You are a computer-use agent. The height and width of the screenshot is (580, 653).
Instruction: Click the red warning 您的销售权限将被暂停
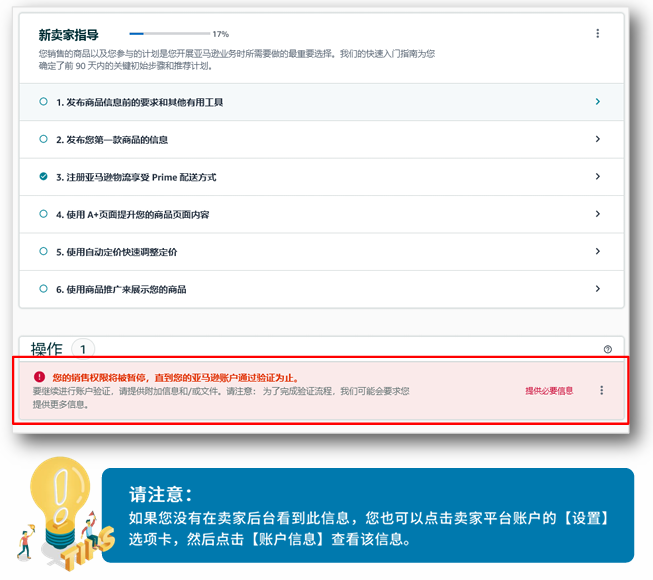[x=175, y=378]
